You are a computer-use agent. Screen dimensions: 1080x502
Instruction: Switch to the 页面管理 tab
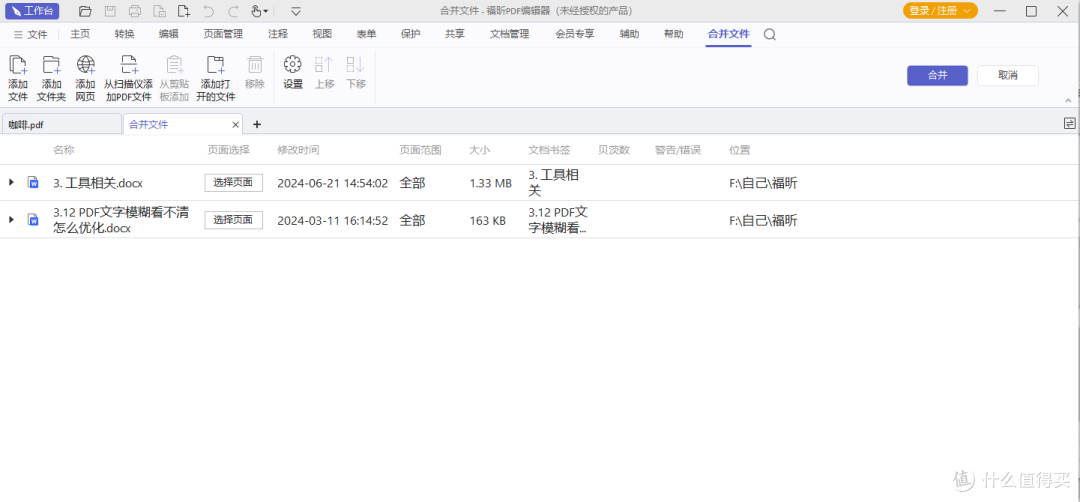223,34
